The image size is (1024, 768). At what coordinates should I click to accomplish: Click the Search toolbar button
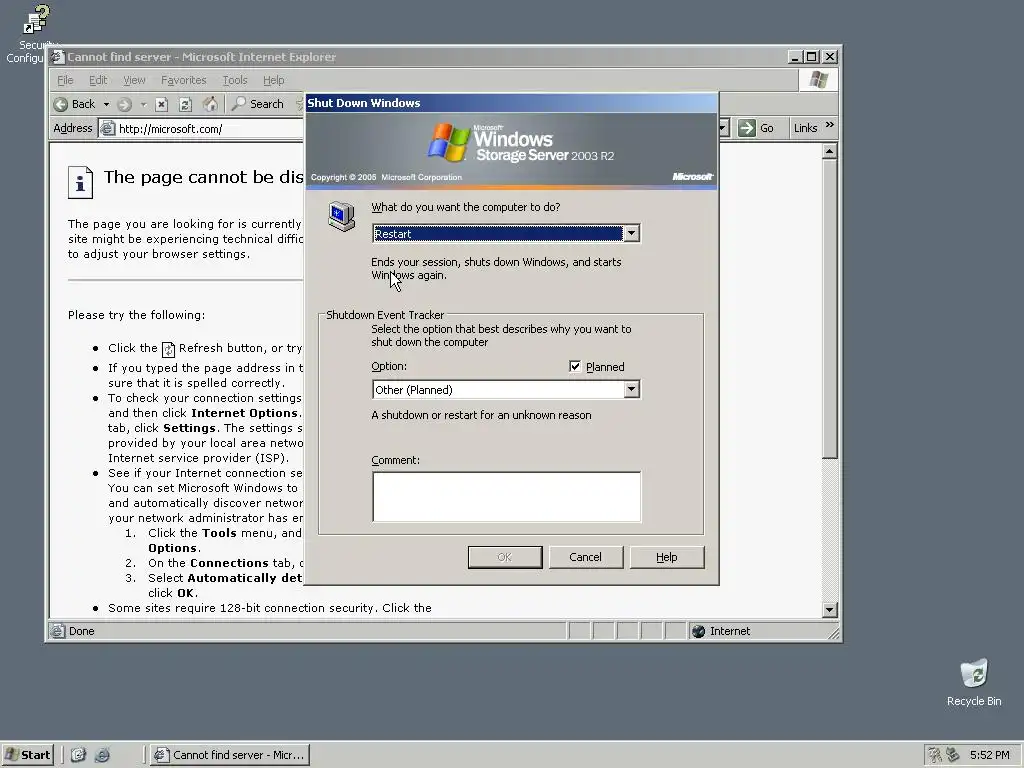[259, 104]
